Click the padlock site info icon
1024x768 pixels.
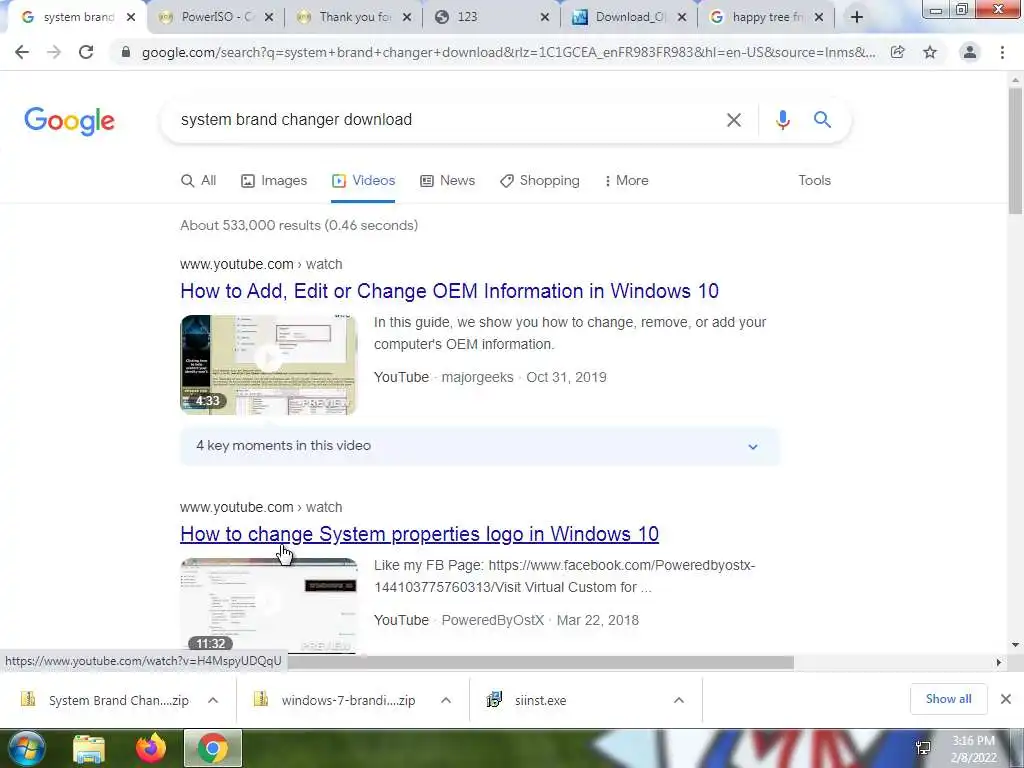(x=125, y=52)
